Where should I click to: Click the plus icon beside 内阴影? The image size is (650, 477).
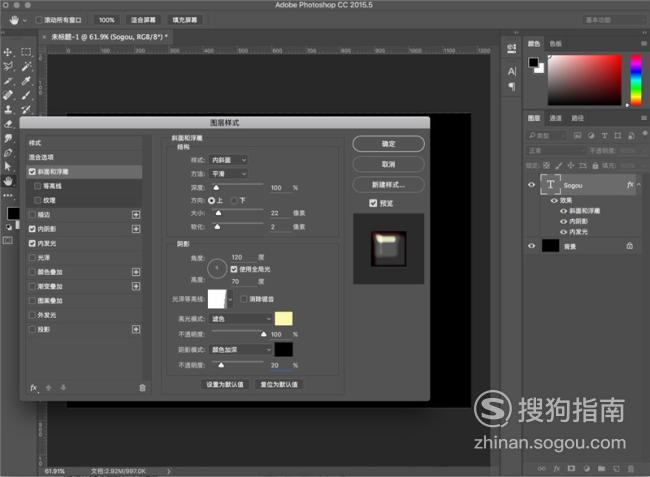136,229
